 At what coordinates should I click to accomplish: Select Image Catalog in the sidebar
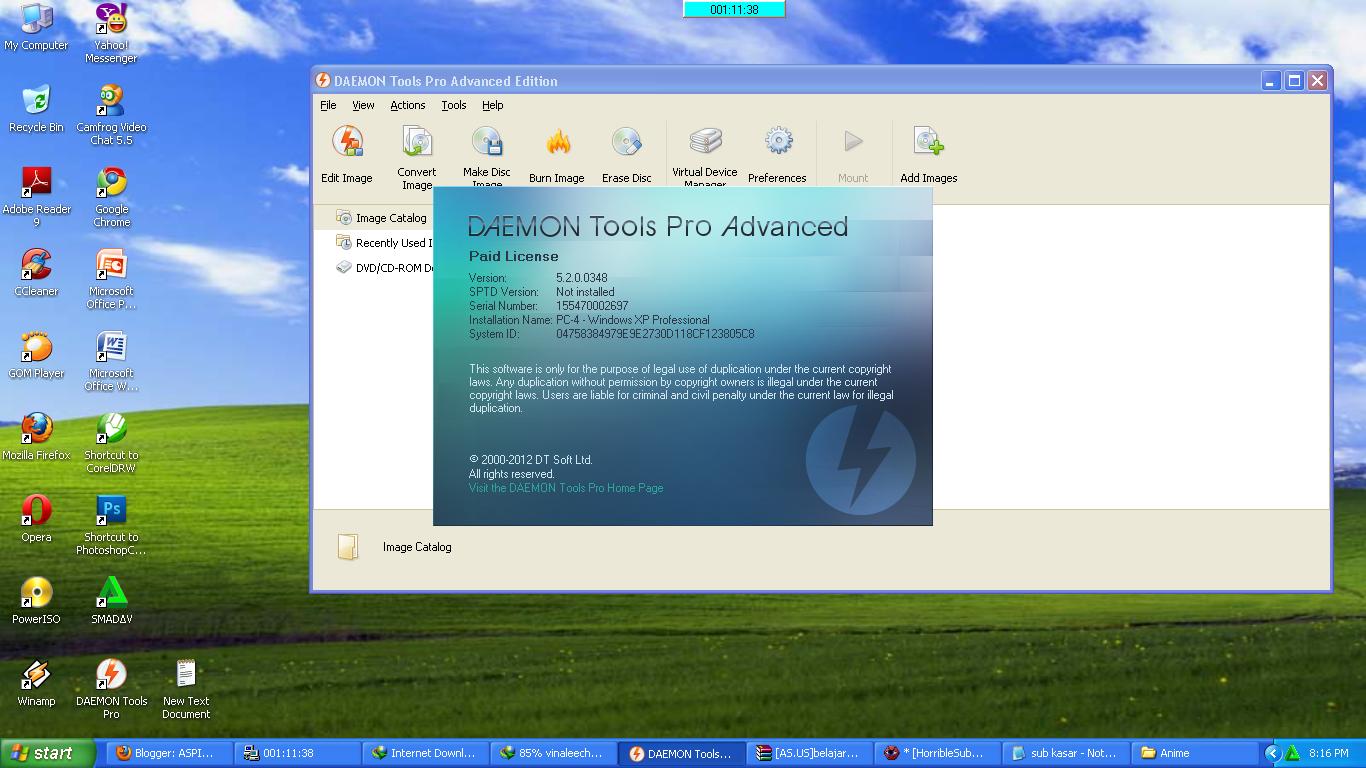tap(392, 217)
